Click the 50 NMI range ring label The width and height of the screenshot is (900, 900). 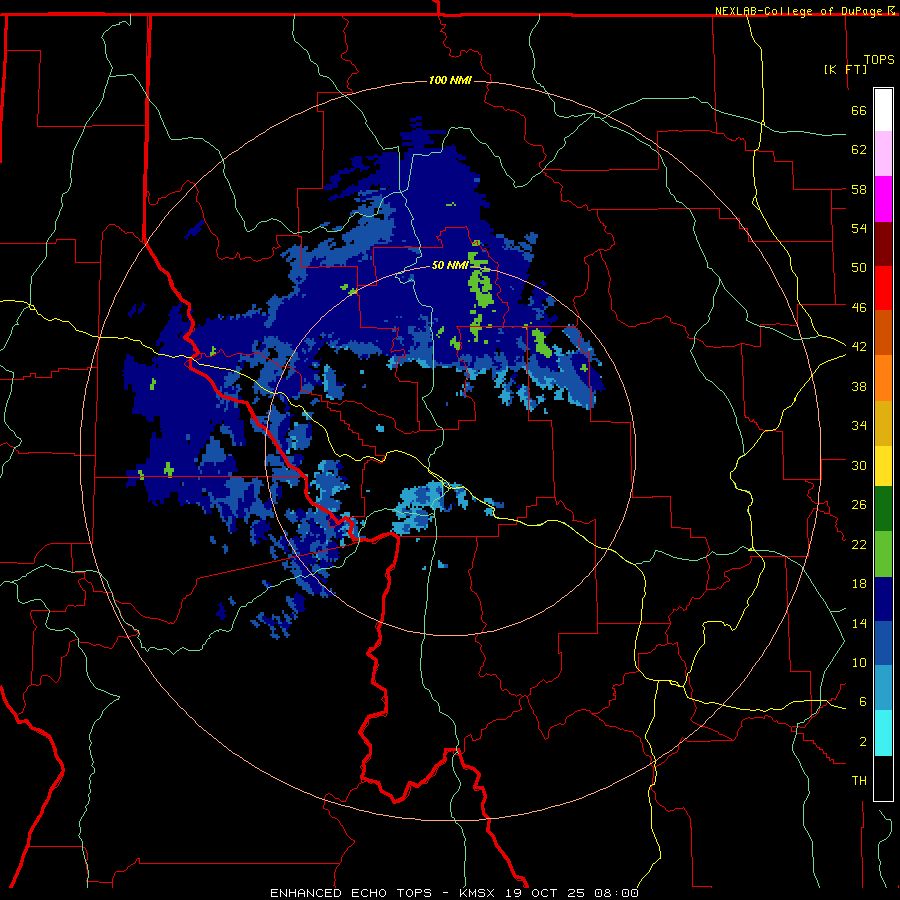pos(450,265)
